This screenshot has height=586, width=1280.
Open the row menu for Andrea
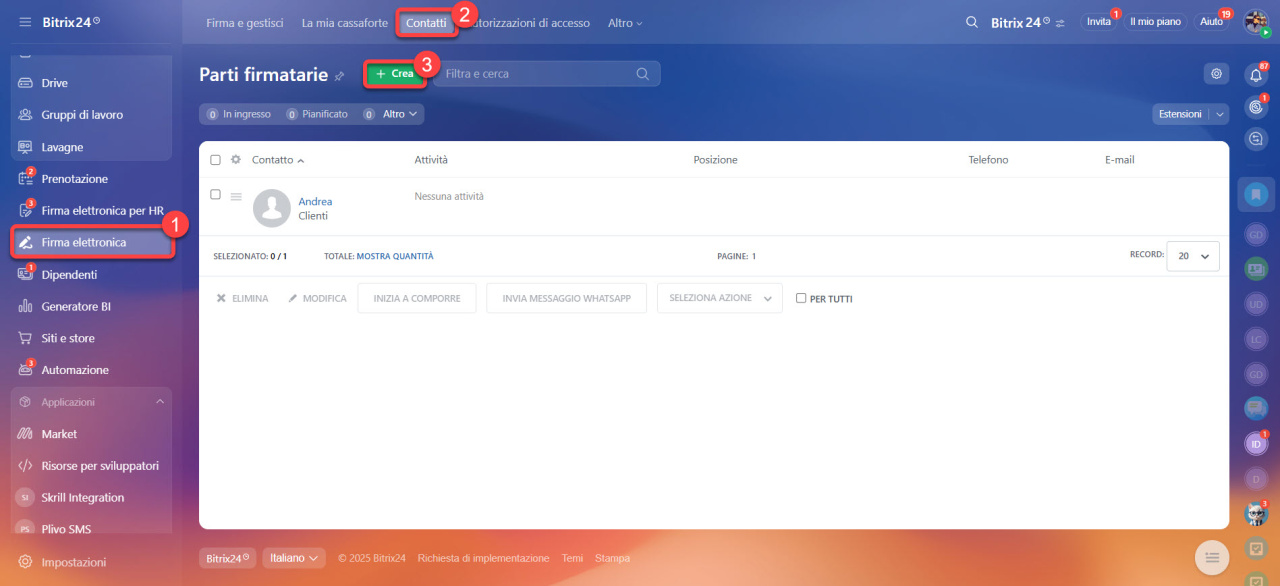(x=236, y=197)
